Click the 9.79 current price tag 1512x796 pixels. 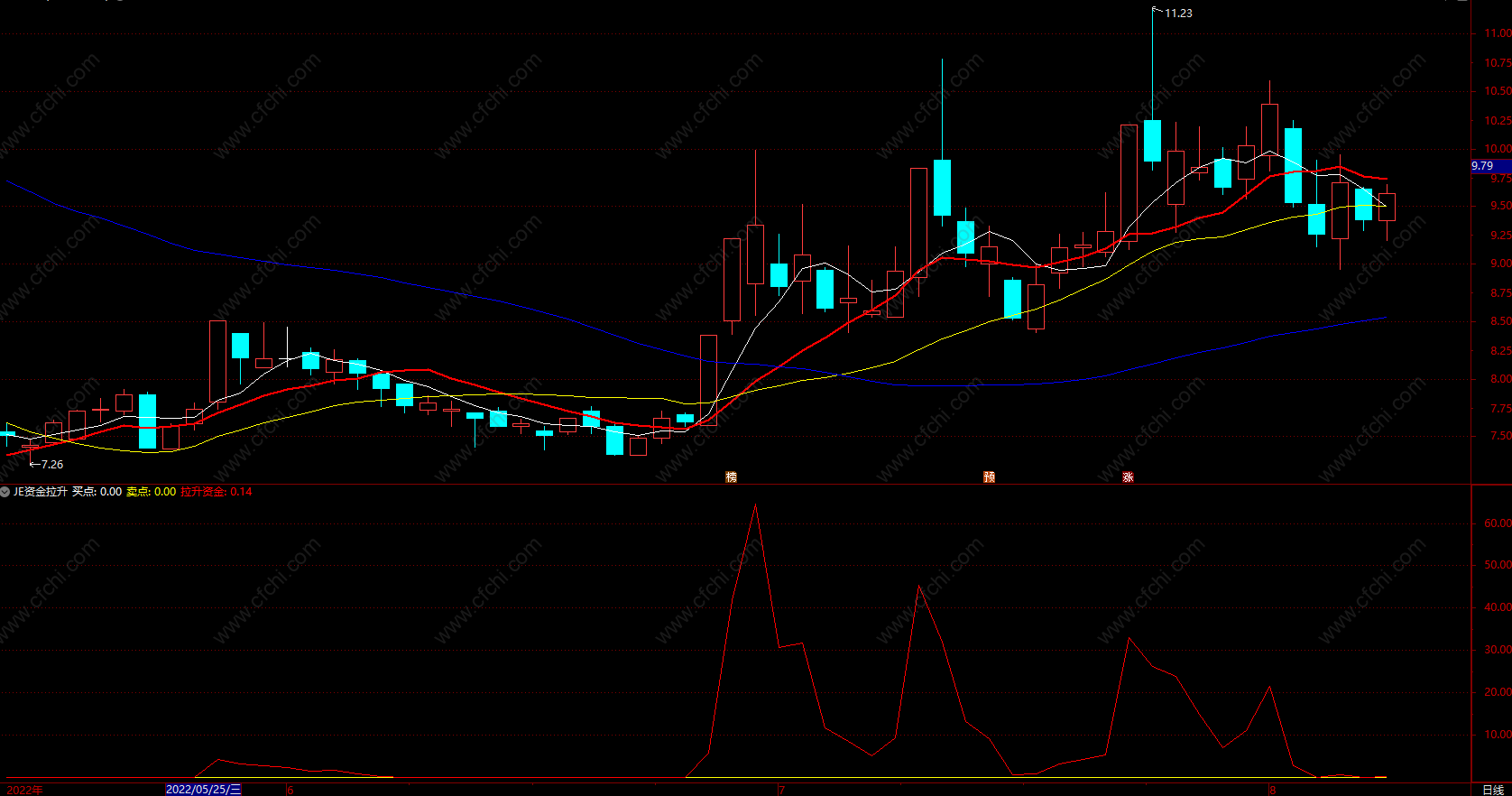coord(1489,166)
